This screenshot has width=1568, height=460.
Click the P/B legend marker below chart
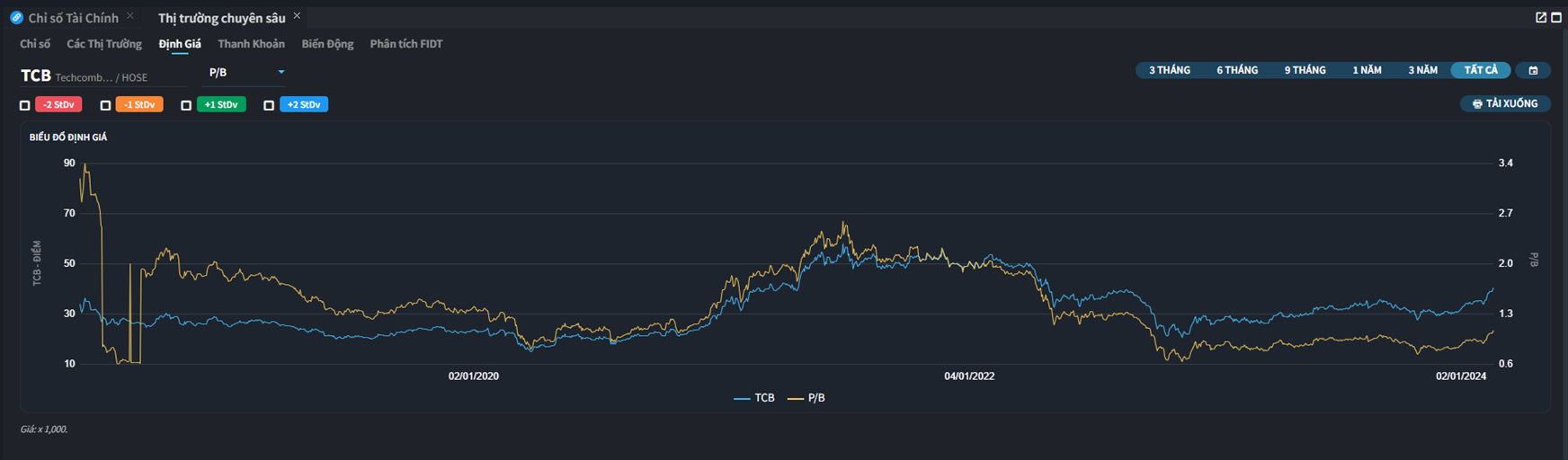796,398
